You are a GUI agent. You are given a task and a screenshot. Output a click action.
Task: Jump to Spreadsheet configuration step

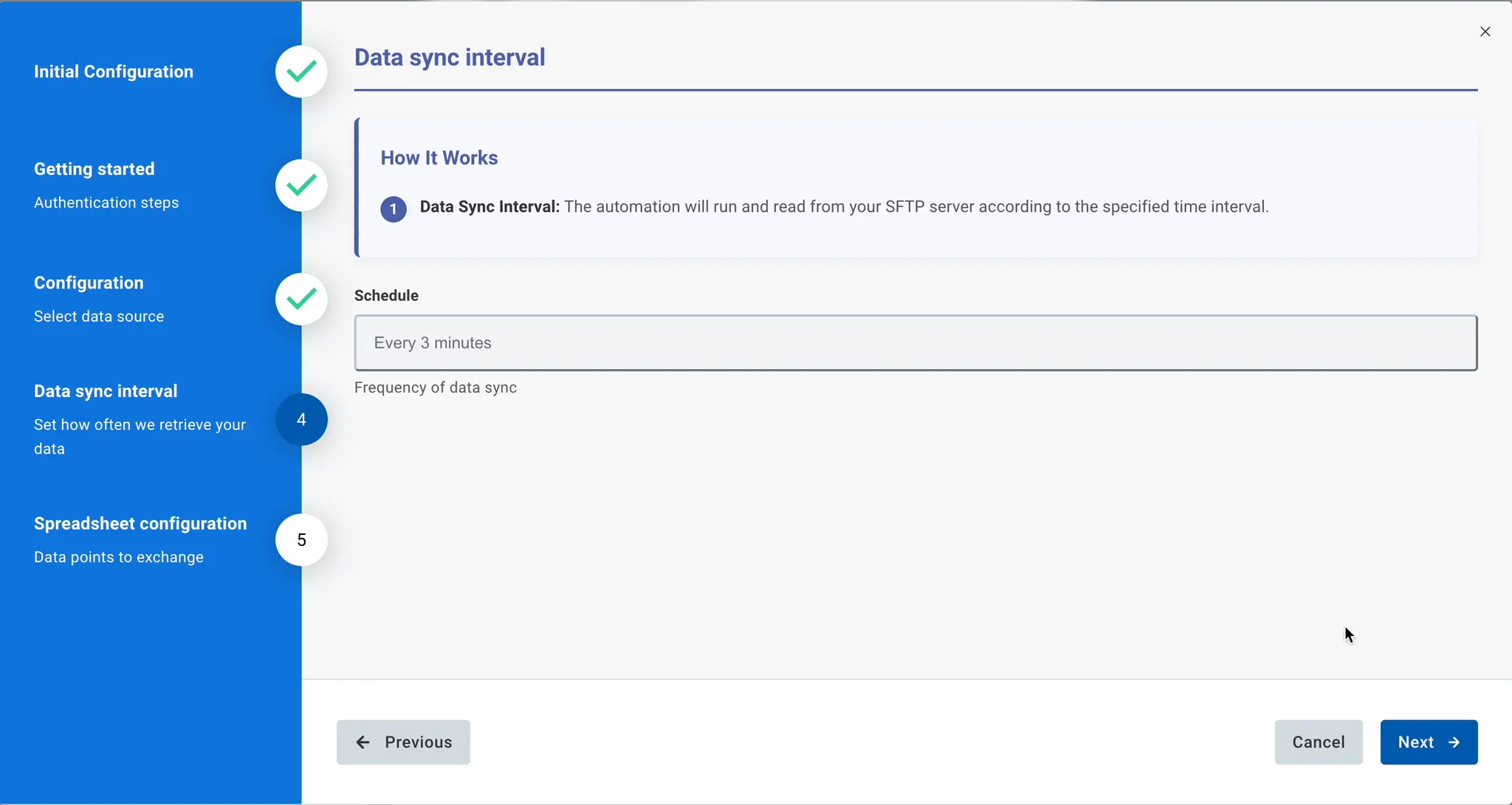(140, 523)
